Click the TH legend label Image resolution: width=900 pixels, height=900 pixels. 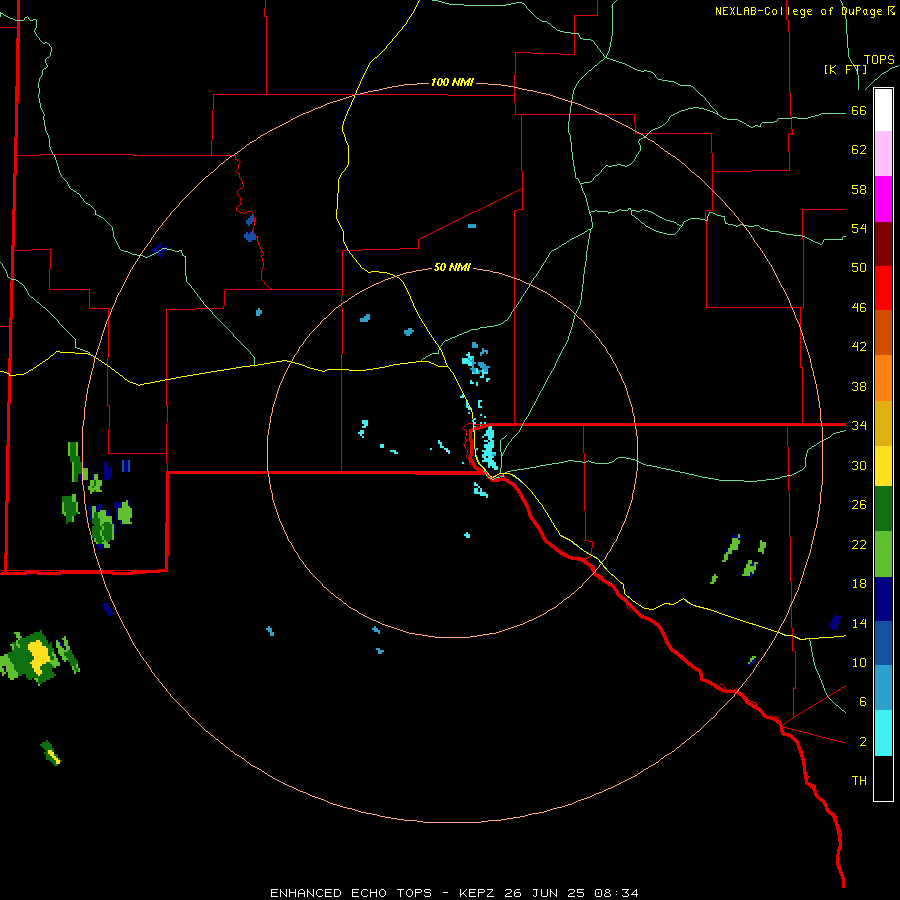(x=859, y=781)
